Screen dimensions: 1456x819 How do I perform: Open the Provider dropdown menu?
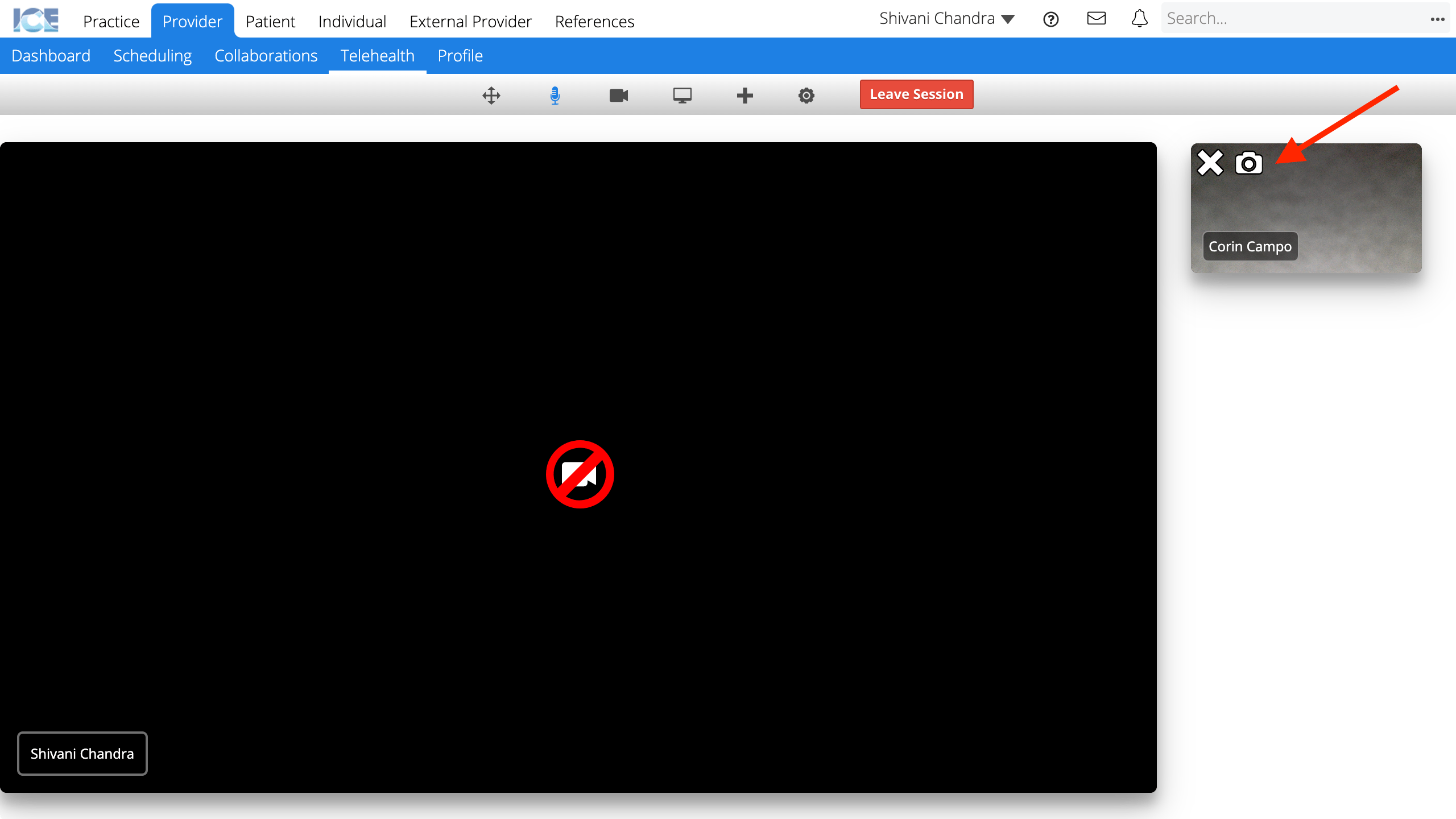click(x=192, y=20)
